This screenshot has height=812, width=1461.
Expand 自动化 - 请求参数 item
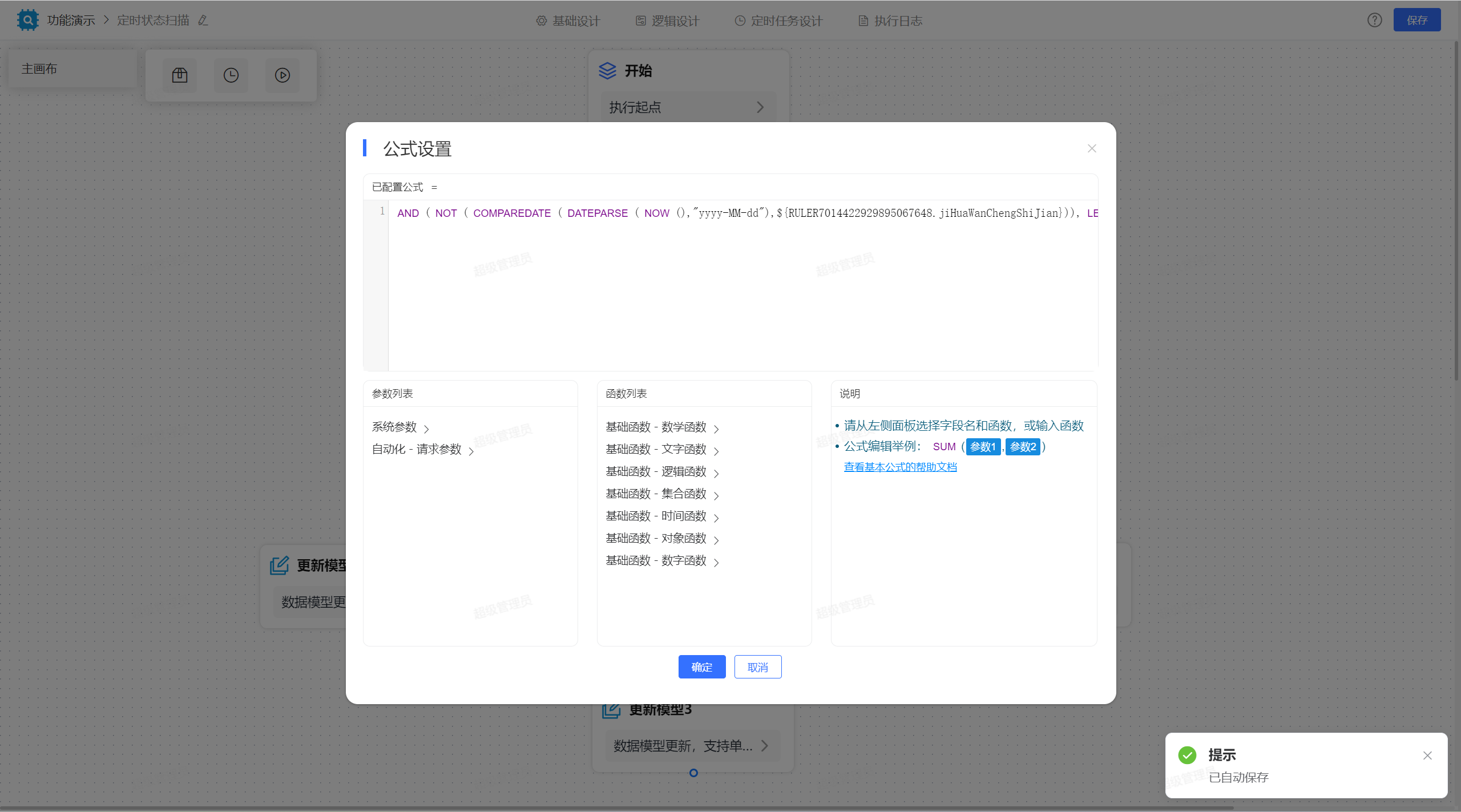coord(423,449)
